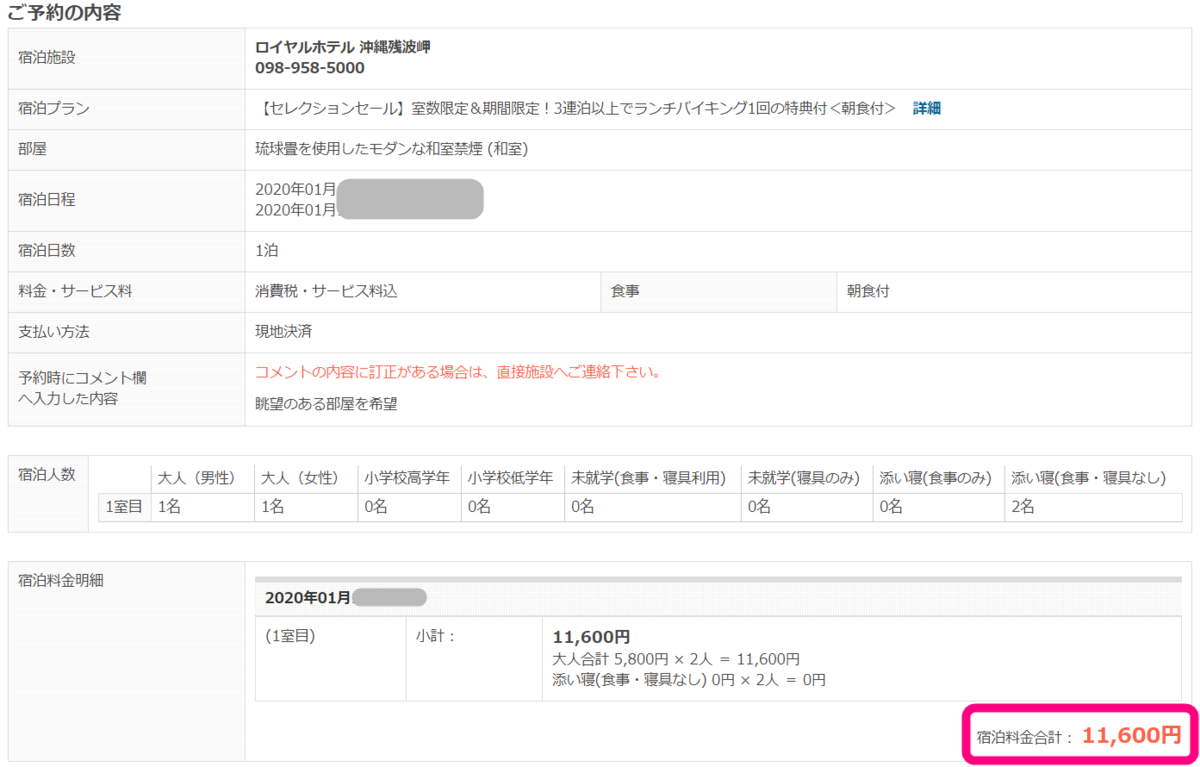This screenshot has width=1200, height=767.
Task: Click the 宿泊日程 row label
Action: coord(47,199)
